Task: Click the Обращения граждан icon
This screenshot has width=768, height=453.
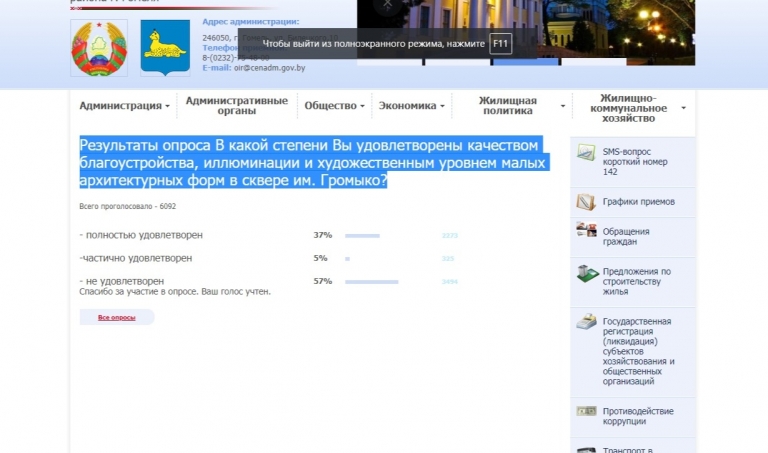Action: (586, 231)
